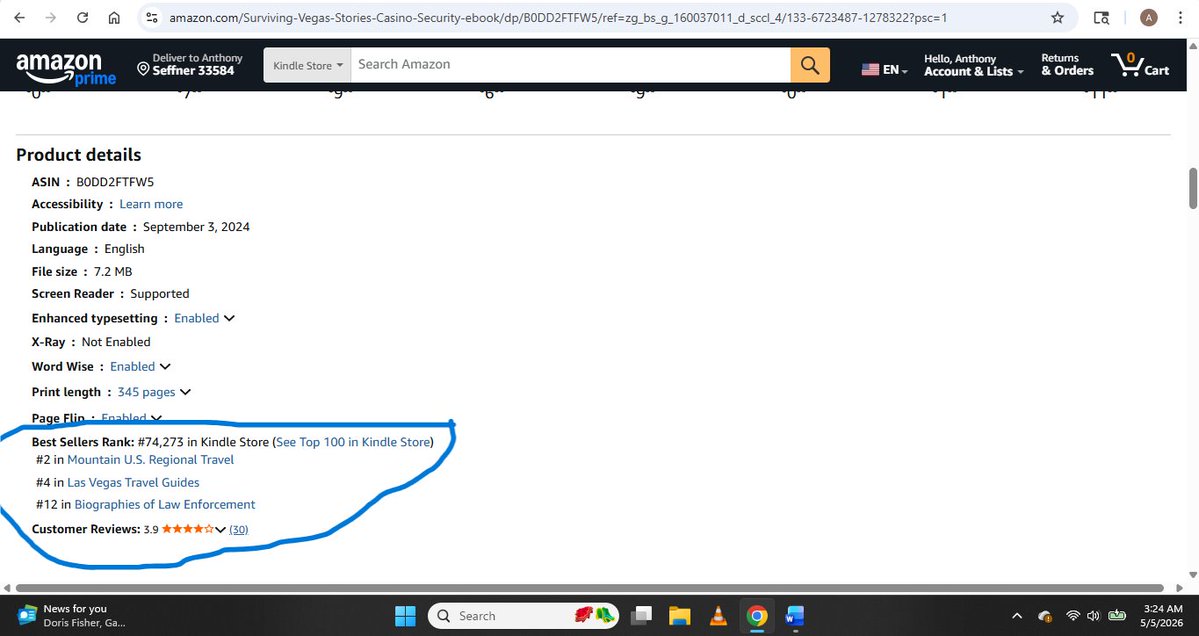1199x636 pixels.
Task: Open Wi-Fi network settings in tray
Action: tap(1073, 616)
